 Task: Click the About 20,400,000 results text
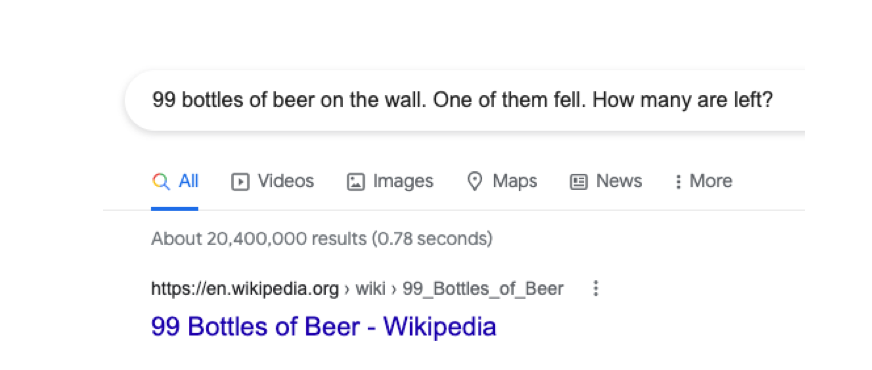(321, 239)
